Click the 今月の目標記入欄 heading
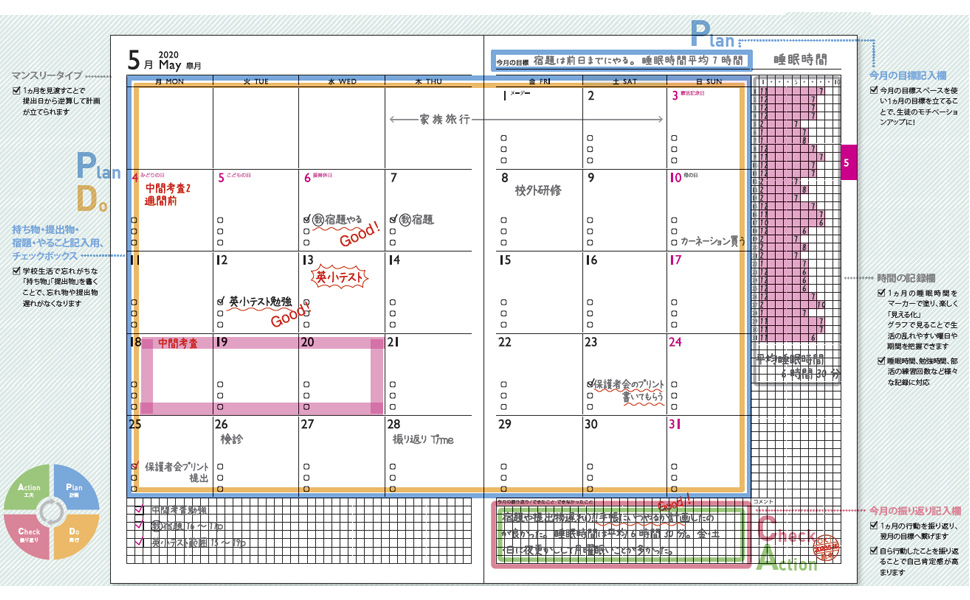Screen dimensions: 970x600 pos(908,75)
